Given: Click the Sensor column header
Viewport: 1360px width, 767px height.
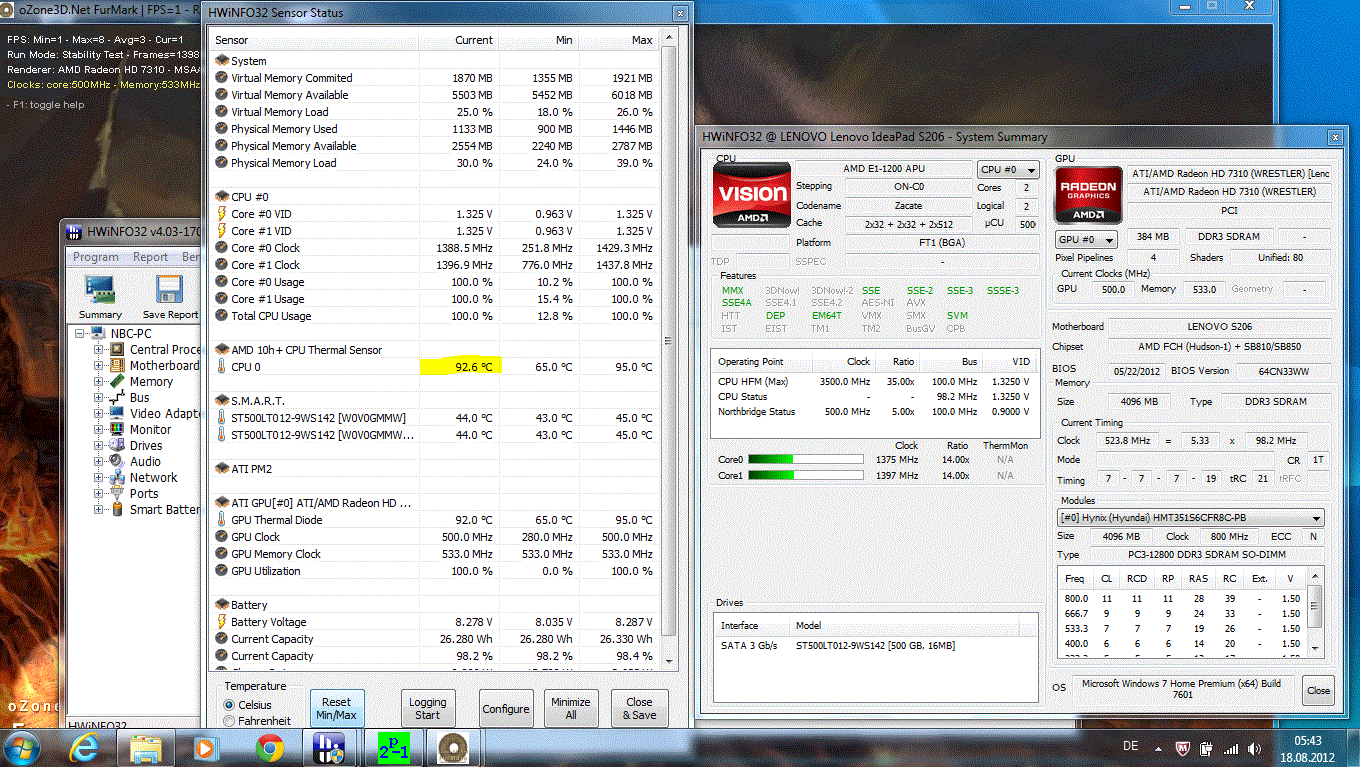Looking at the screenshot, I should pyautogui.click(x=315, y=40).
